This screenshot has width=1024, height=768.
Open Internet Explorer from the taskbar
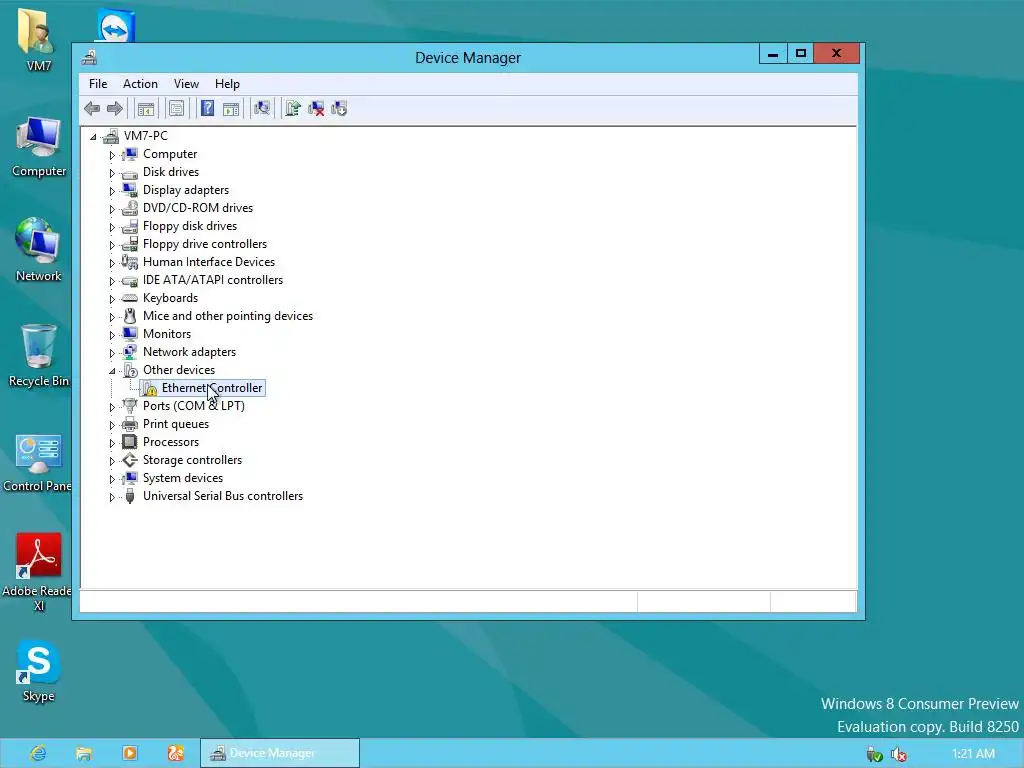tap(38, 754)
